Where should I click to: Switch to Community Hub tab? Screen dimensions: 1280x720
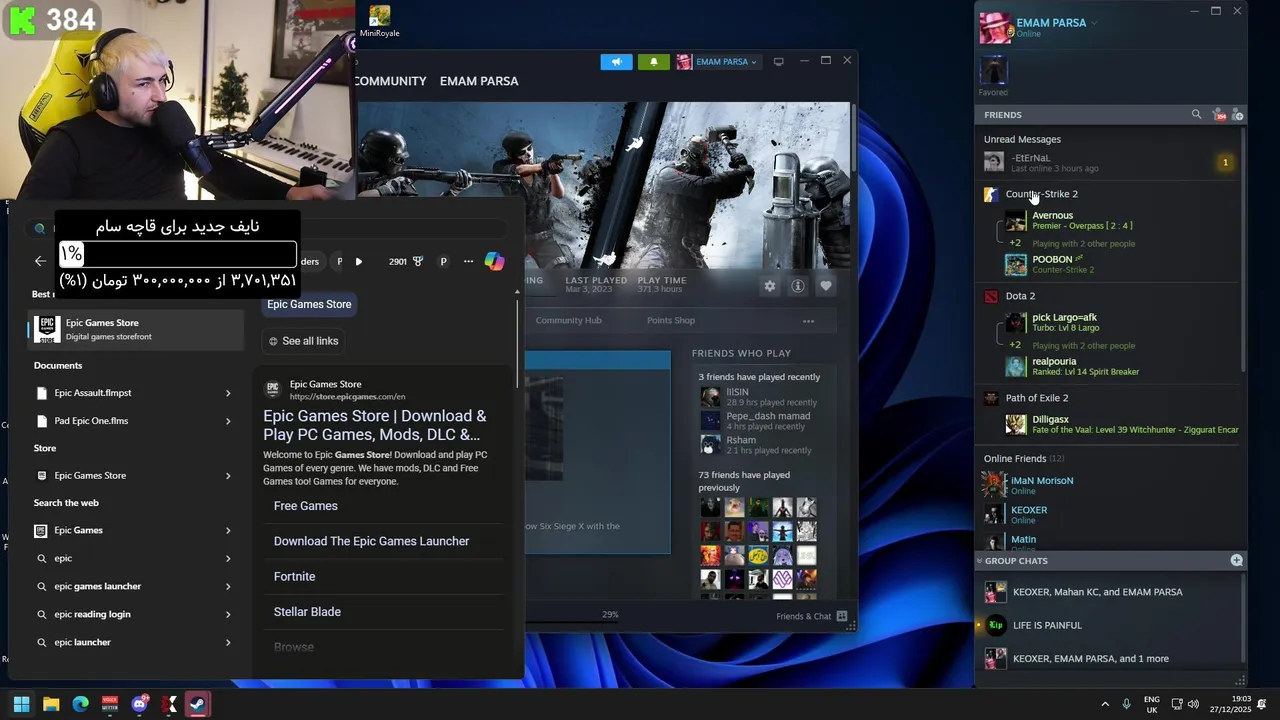click(x=568, y=320)
